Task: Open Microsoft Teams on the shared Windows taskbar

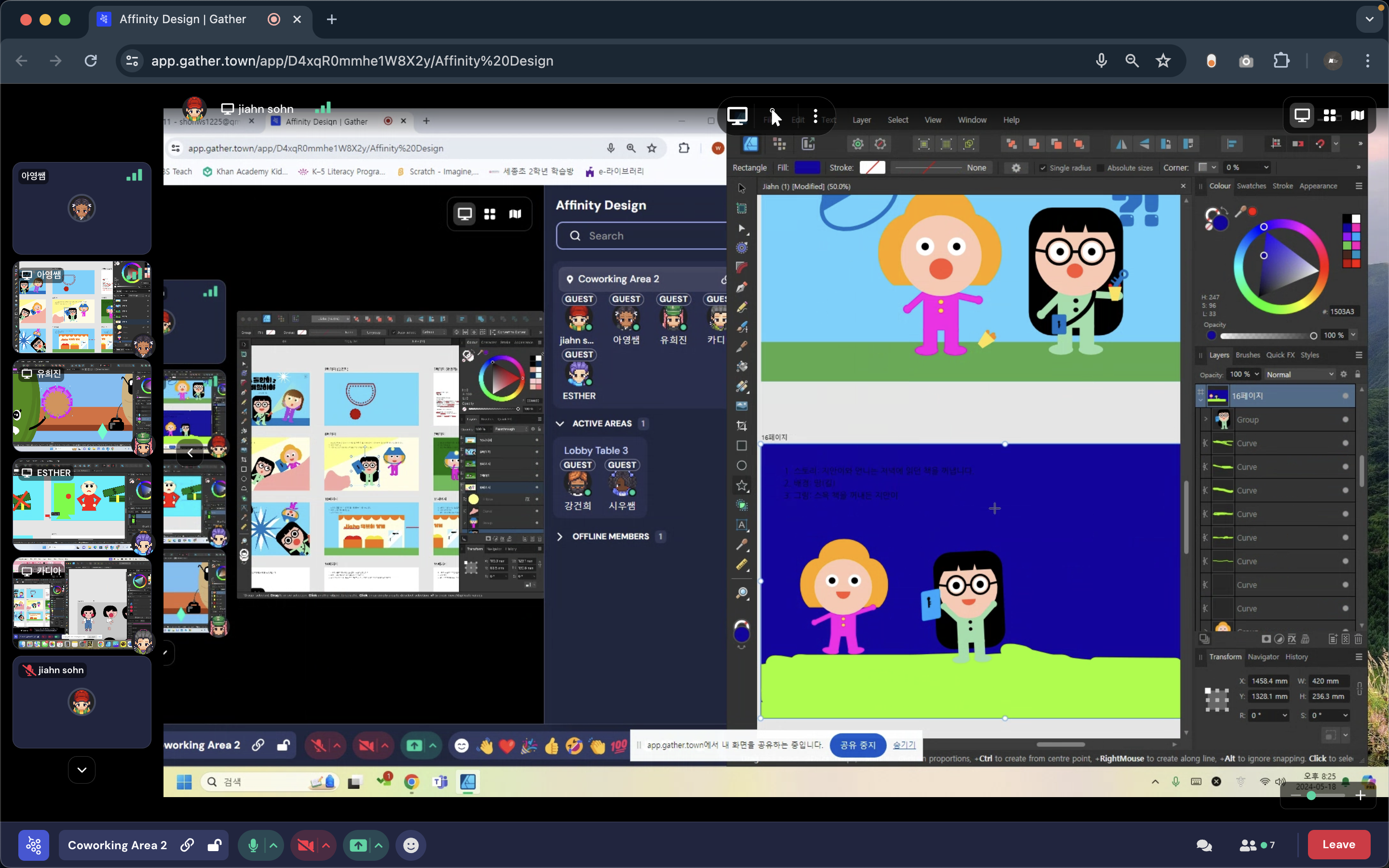Action: tap(440, 782)
